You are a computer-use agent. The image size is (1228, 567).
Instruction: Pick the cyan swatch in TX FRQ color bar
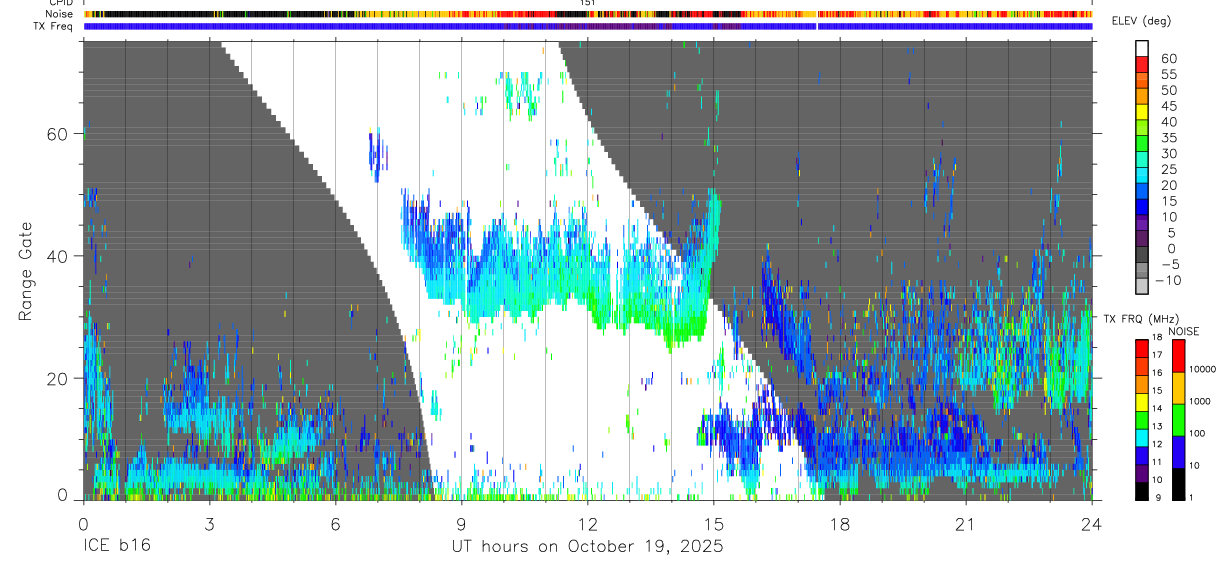(x=1142, y=437)
